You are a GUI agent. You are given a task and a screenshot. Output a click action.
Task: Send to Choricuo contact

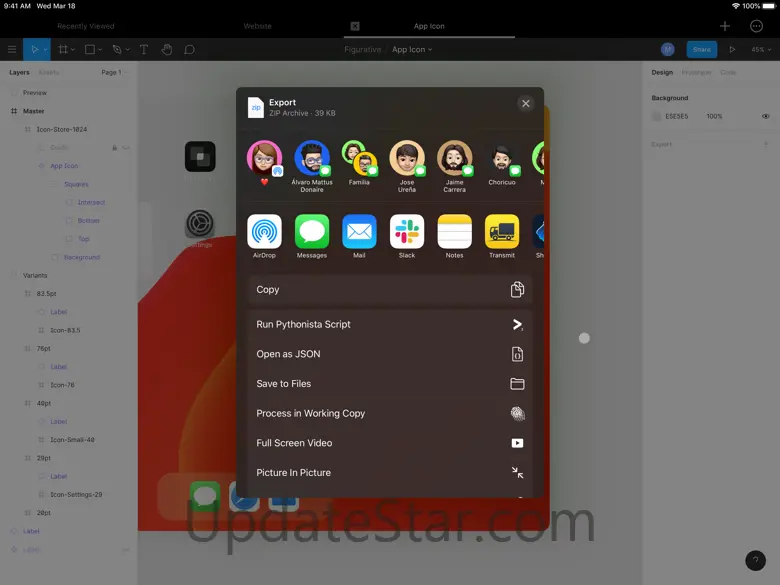click(502, 163)
